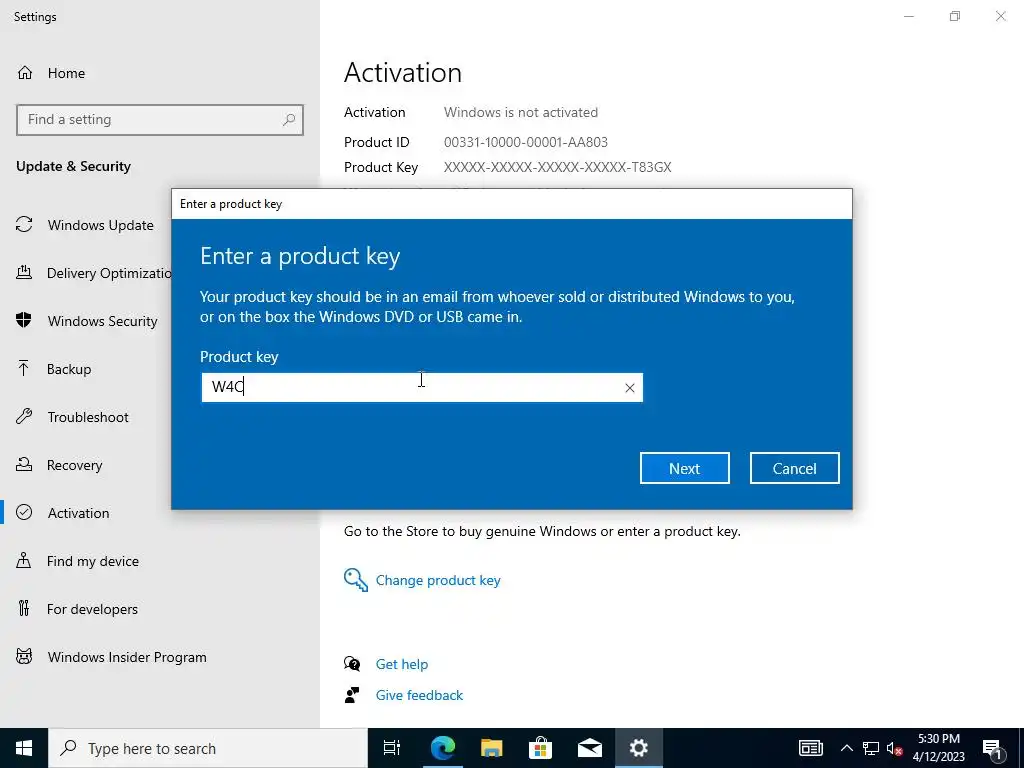Screen dimensions: 1024x768
Task: Click the Product ID value 00331-10000-00001-AA803
Action: point(526,142)
